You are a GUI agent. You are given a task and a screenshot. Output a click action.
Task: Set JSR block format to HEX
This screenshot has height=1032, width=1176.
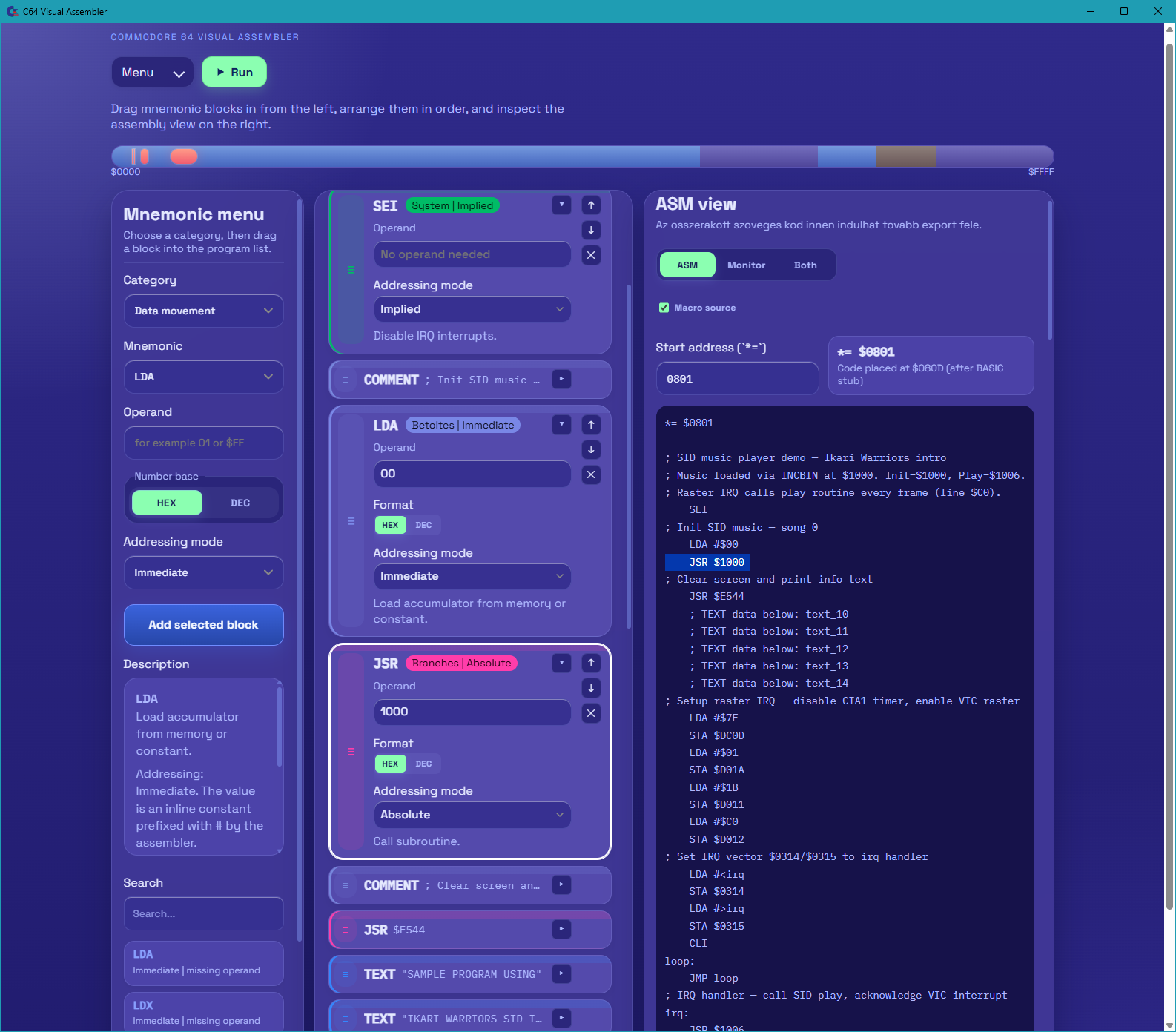pyautogui.click(x=390, y=764)
